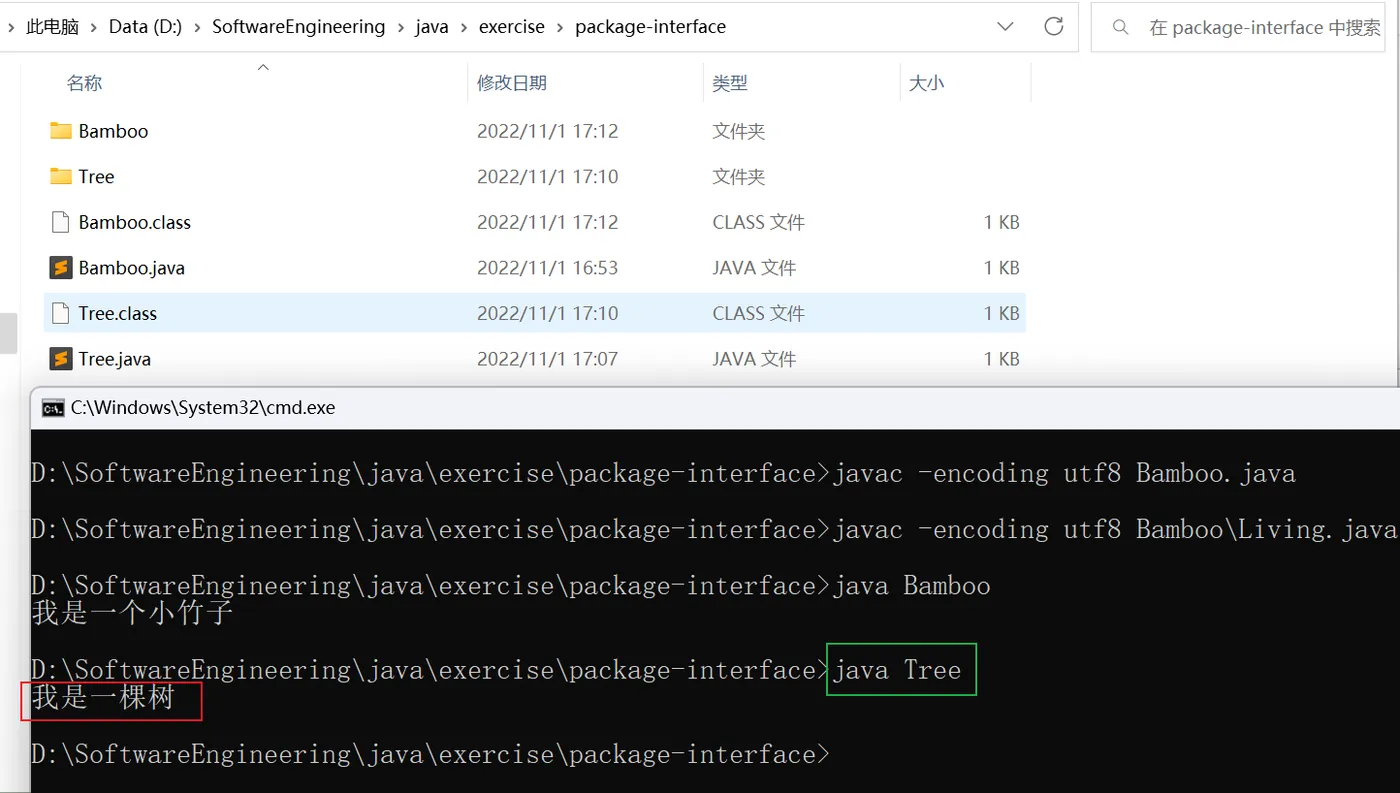Screen dimensions: 1400x793
Task: Click the date 2022/11/1 17:07
Action: click(x=548, y=359)
